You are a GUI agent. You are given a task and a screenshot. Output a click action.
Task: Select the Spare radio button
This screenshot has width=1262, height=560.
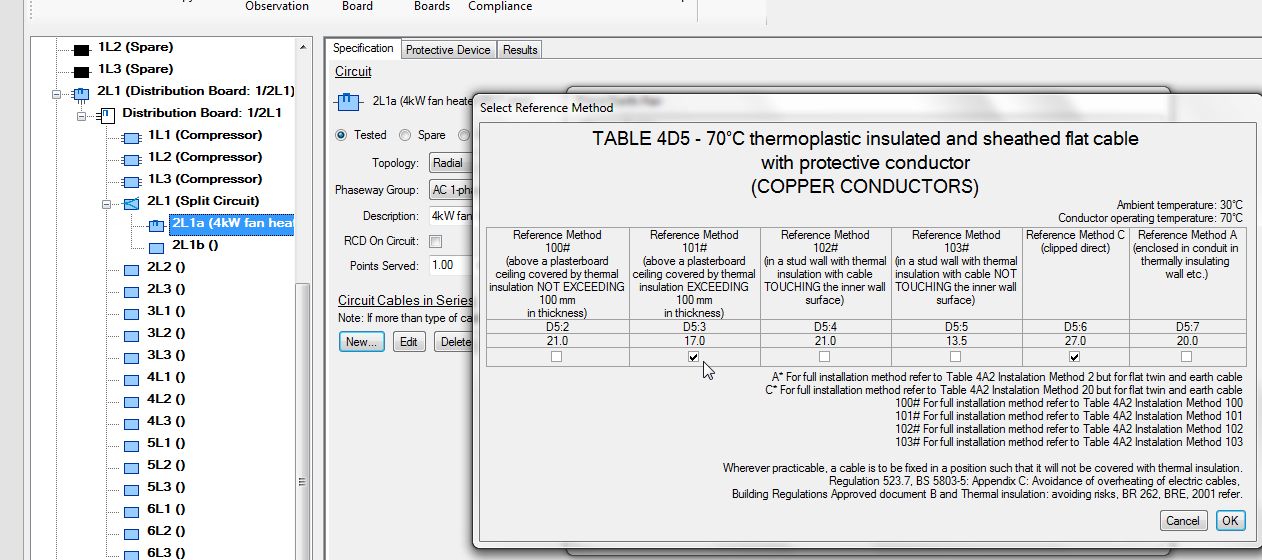tap(405, 135)
